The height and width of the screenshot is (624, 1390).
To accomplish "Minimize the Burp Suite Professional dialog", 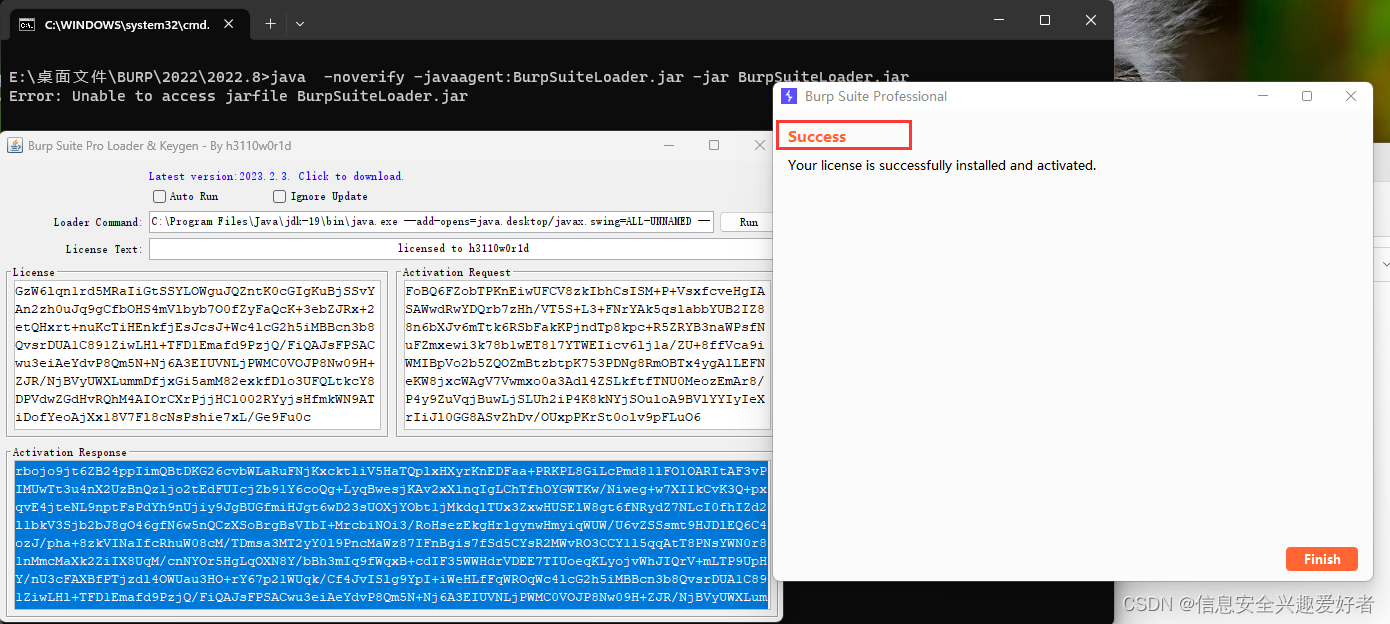I will tap(1263, 96).
